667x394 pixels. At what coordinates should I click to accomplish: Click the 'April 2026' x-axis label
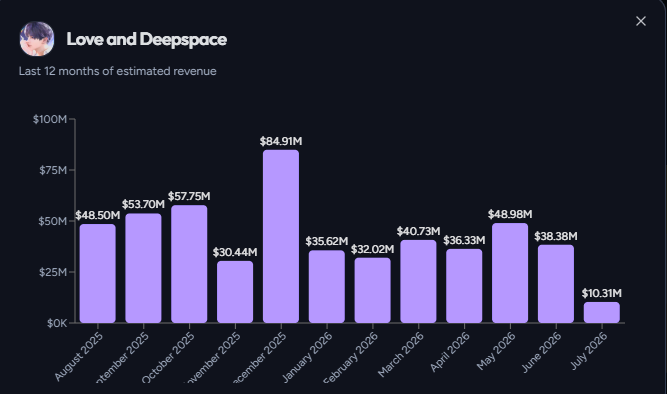450,352
